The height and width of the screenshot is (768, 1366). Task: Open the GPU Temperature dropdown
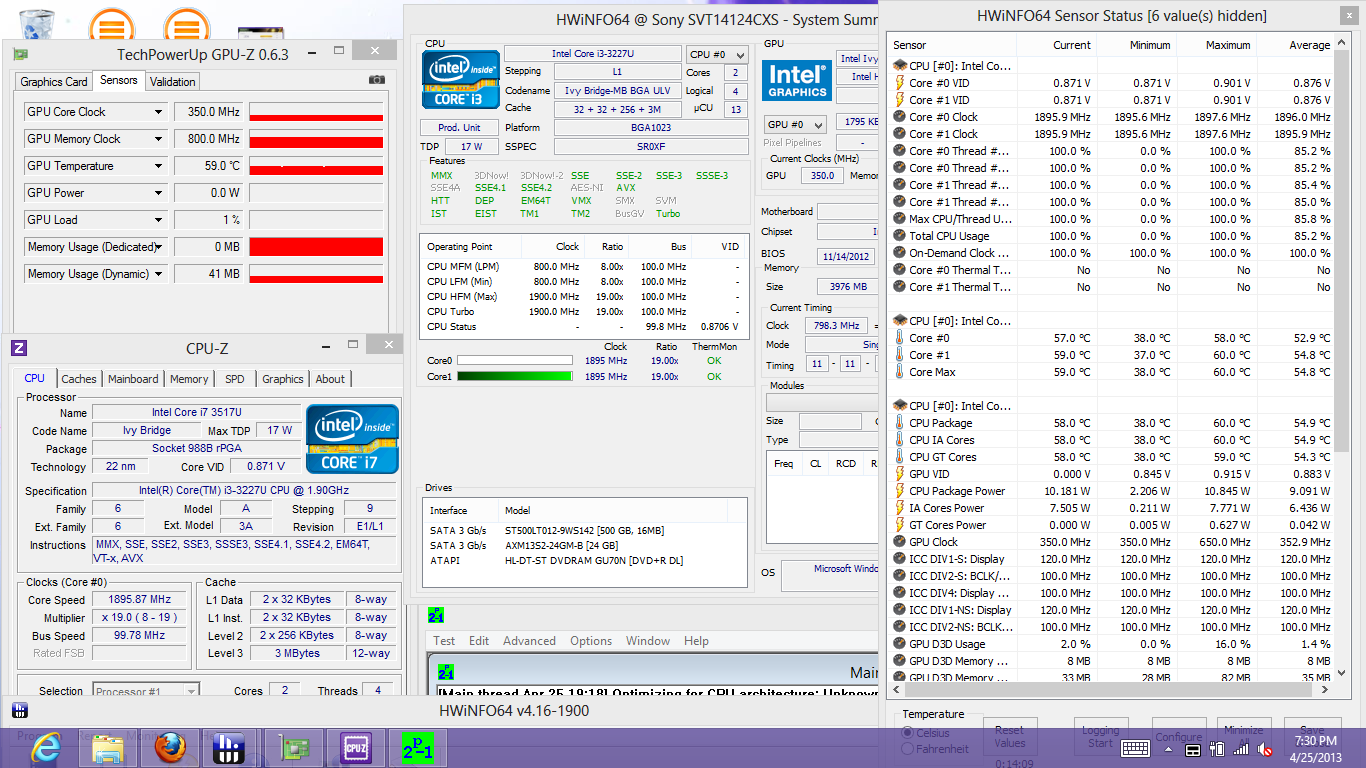pyautogui.click(x=158, y=166)
